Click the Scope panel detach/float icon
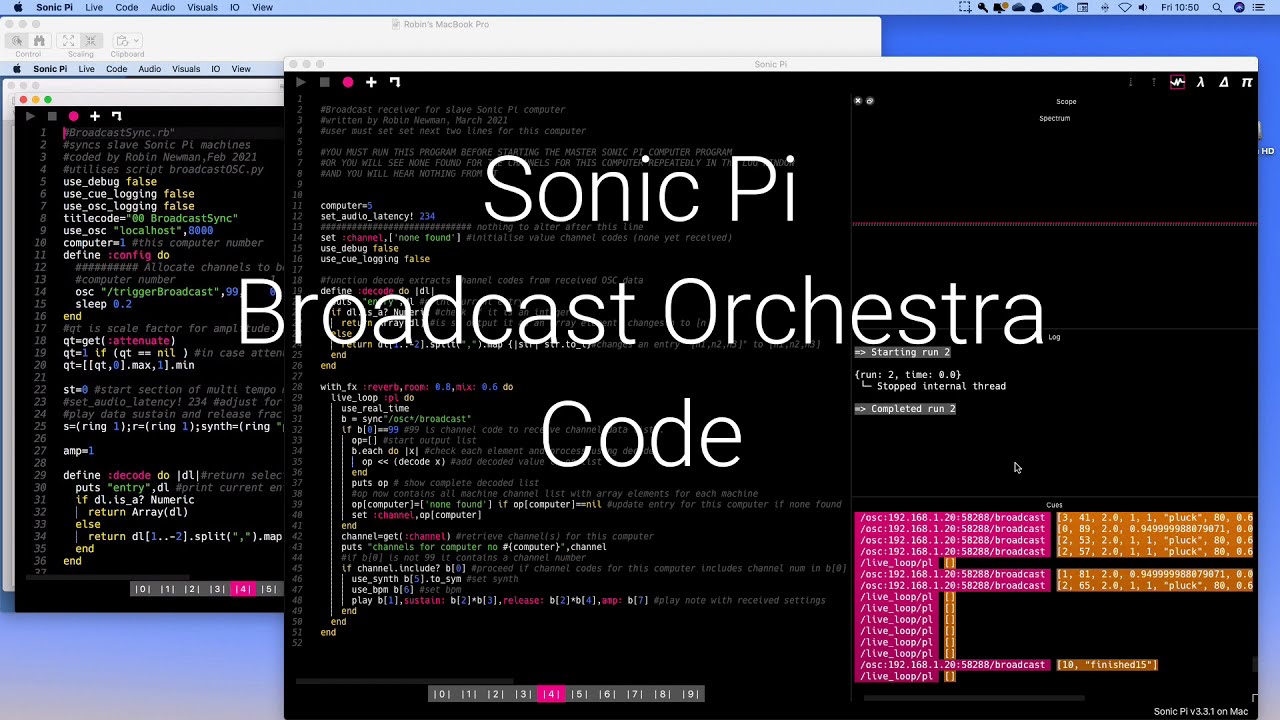Viewport: 1280px width, 720px height. click(869, 101)
